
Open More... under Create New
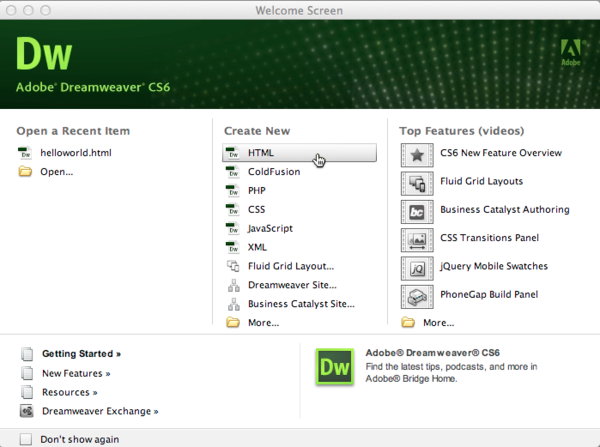point(263,323)
